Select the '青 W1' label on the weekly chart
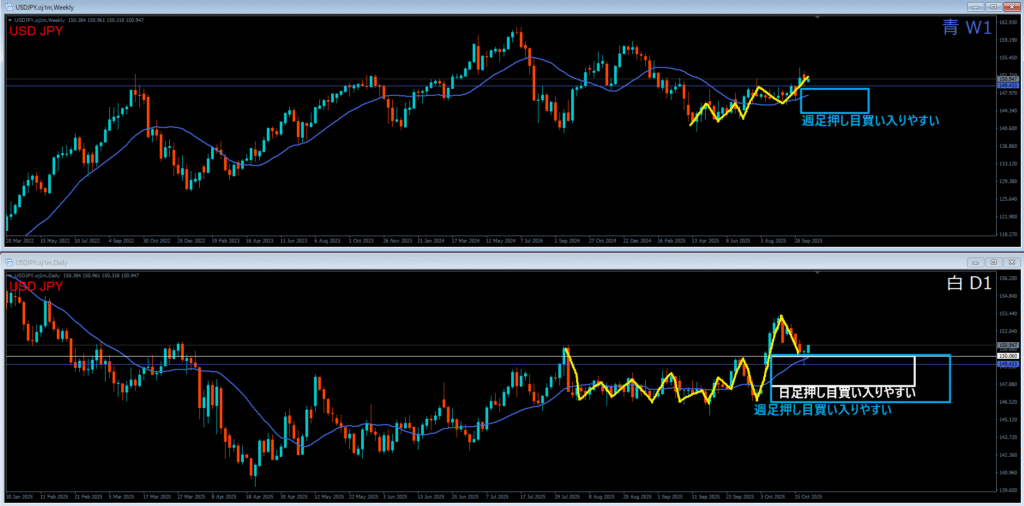This screenshot has width=1024, height=506. 965,28
